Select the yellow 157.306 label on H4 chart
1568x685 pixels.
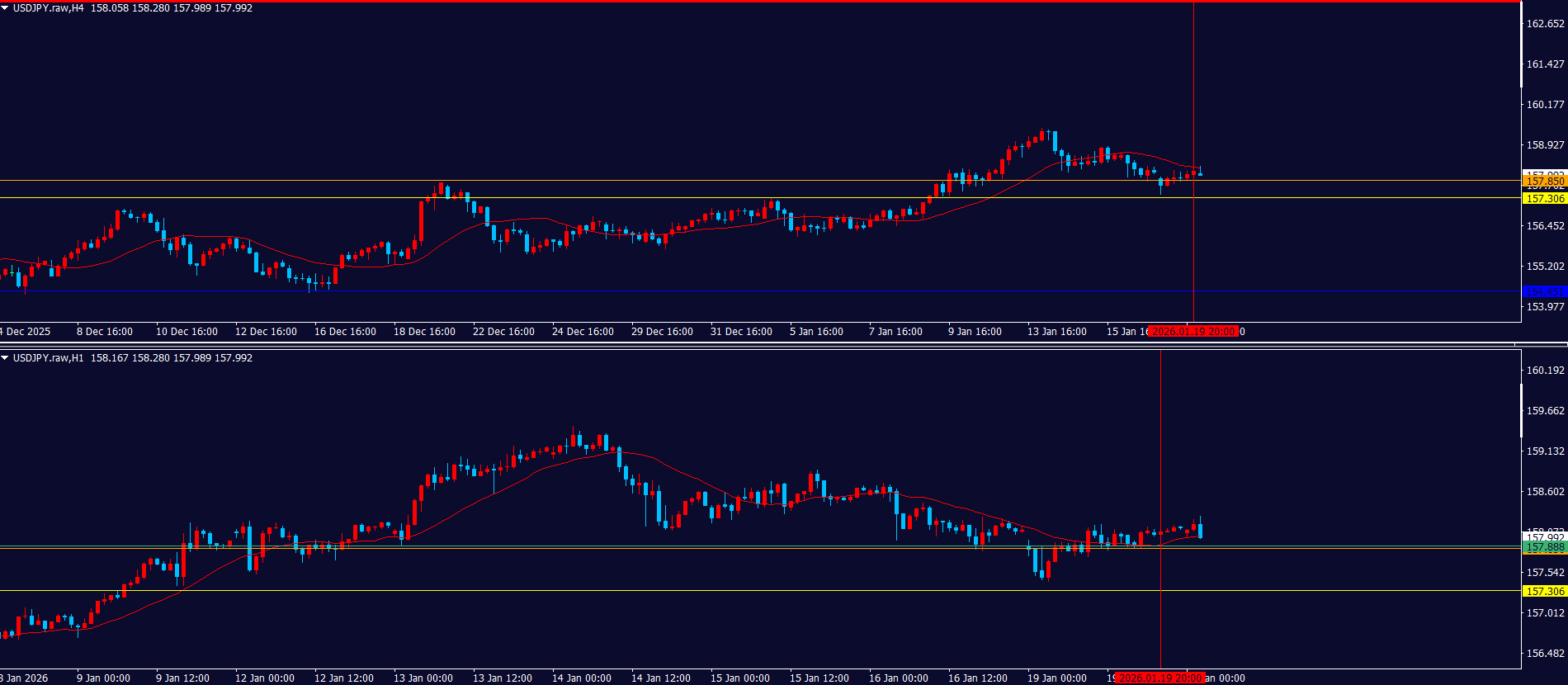1544,199
